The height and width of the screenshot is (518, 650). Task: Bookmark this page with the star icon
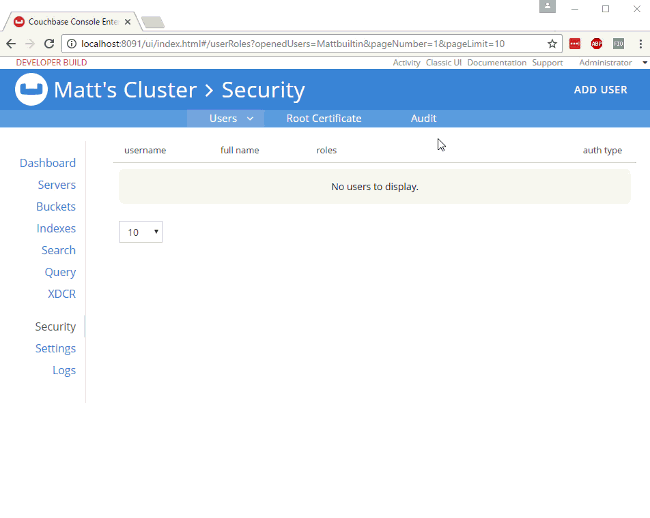pyautogui.click(x=552, y=44)
